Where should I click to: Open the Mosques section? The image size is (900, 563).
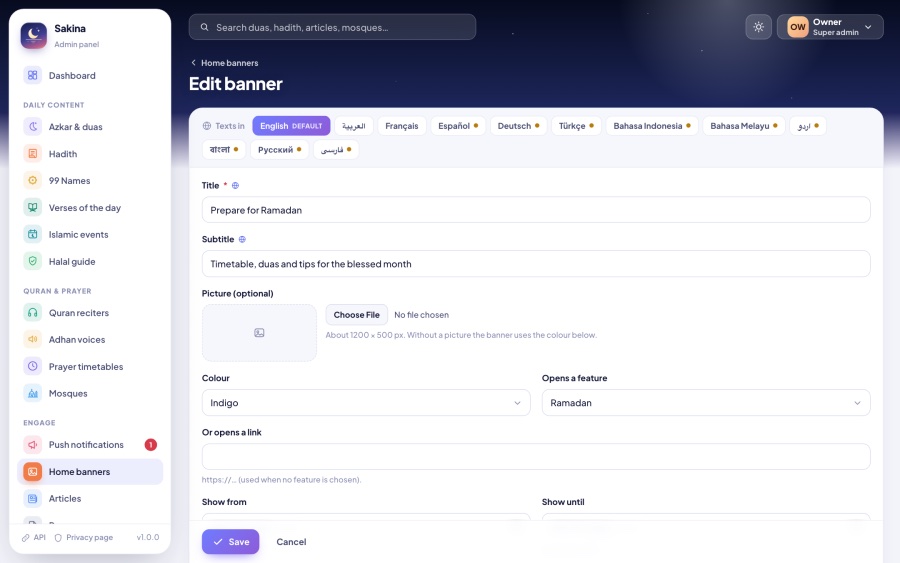coord(90,394)
